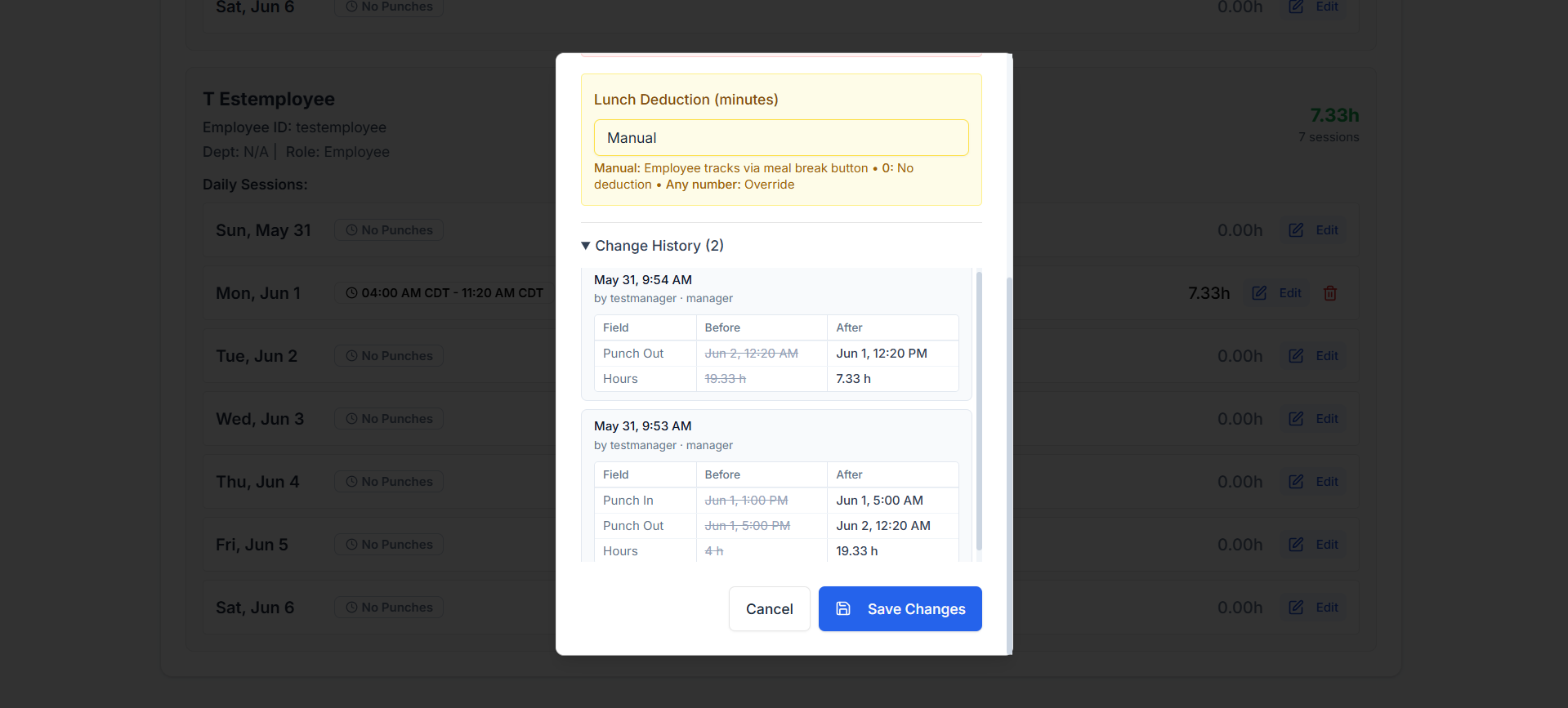Click the 7.33h value on Mon, Jun 1 row
Viewport: 1568px width, 708px height.
click(x=1208, y=293)
